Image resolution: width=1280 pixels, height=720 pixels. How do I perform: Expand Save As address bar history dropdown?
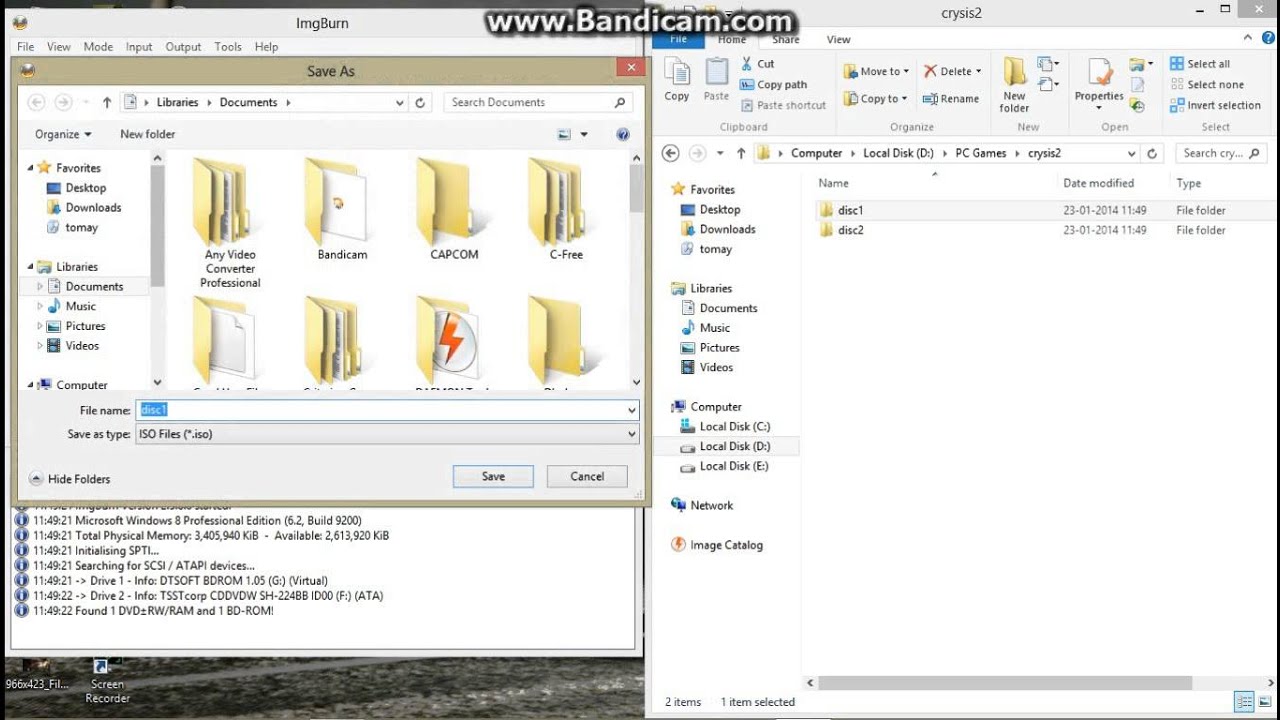coord(400,102)
